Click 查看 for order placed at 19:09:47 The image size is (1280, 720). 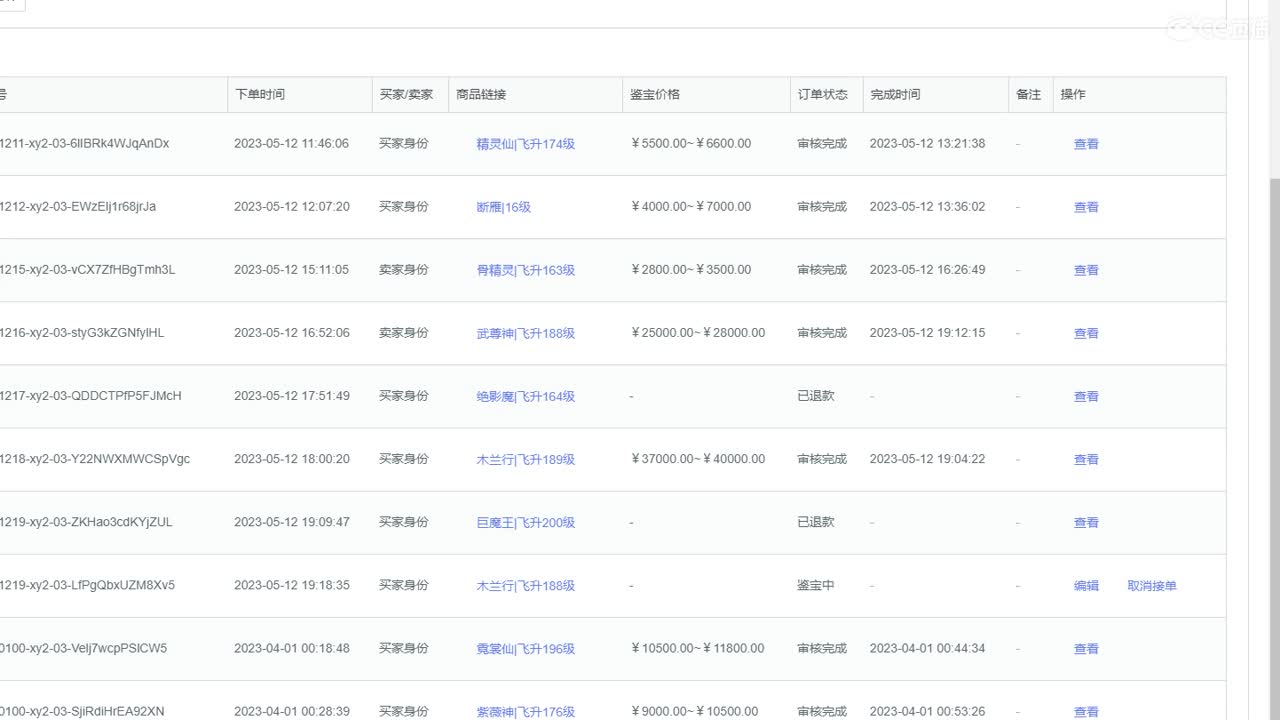tap(1086, 522)
